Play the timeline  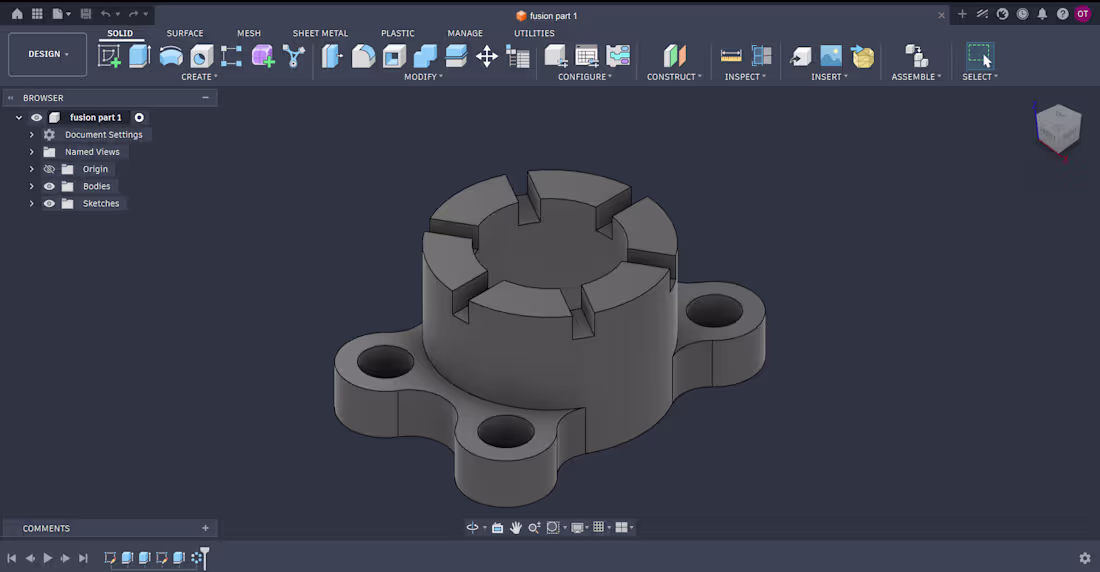coord(48,558)
